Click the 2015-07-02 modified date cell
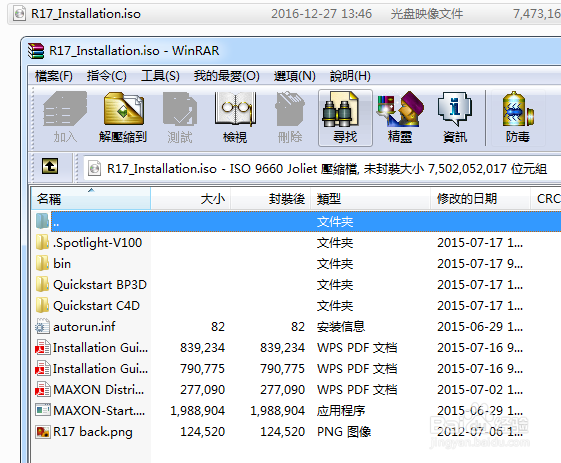Screen dimensions: 561x463 (x=480, y=390)
